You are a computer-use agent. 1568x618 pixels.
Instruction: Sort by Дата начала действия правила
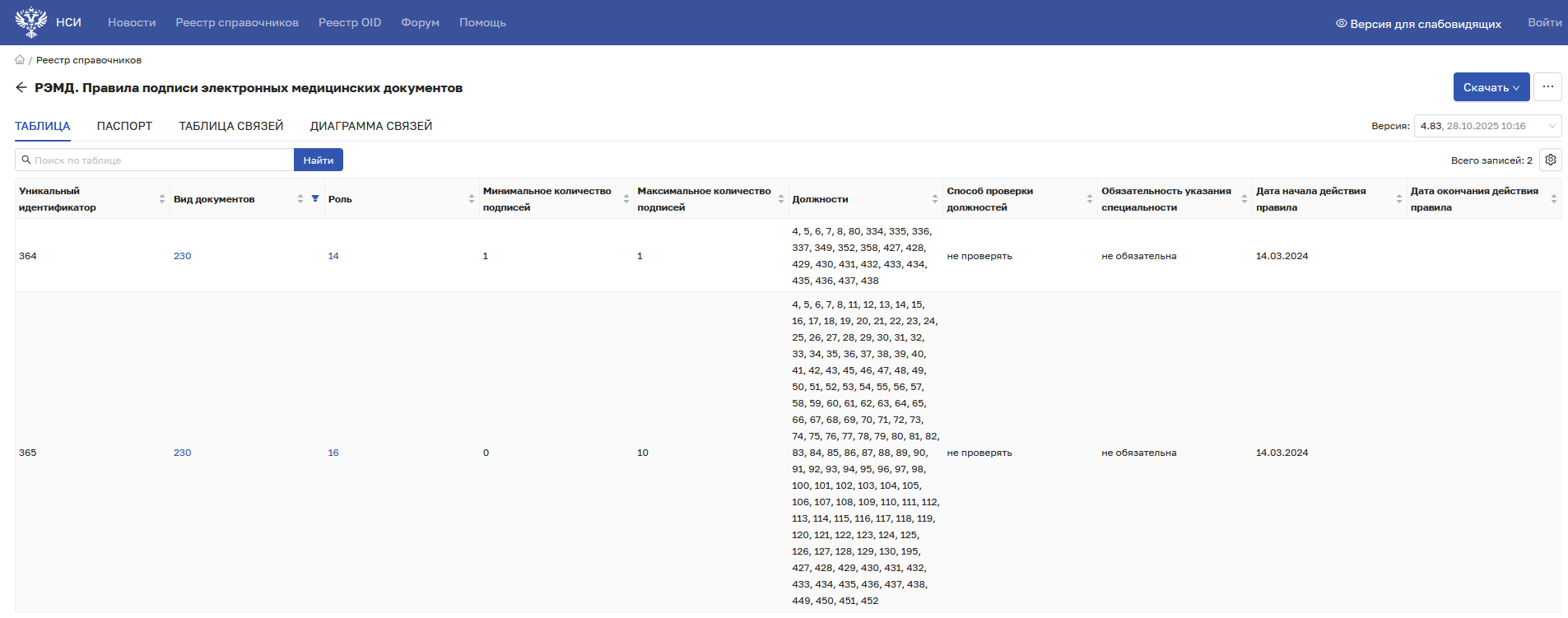1398,199
